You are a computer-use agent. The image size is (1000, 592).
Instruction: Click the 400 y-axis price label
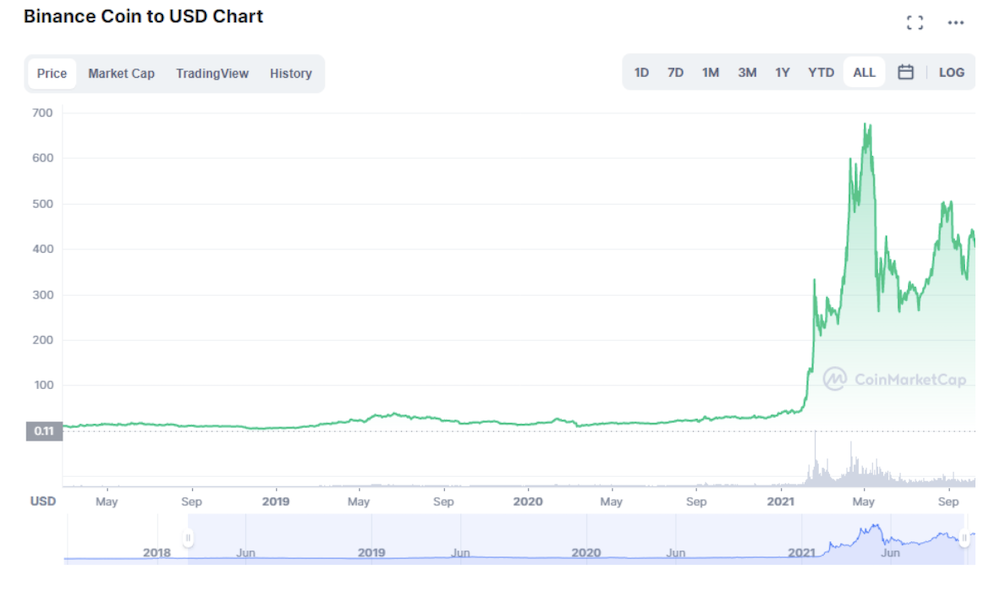click(43, 249)
